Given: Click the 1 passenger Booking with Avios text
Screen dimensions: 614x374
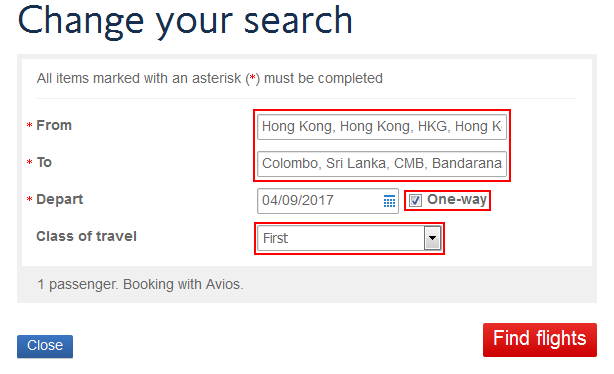Looking at the screenshot, I should 140,284.
